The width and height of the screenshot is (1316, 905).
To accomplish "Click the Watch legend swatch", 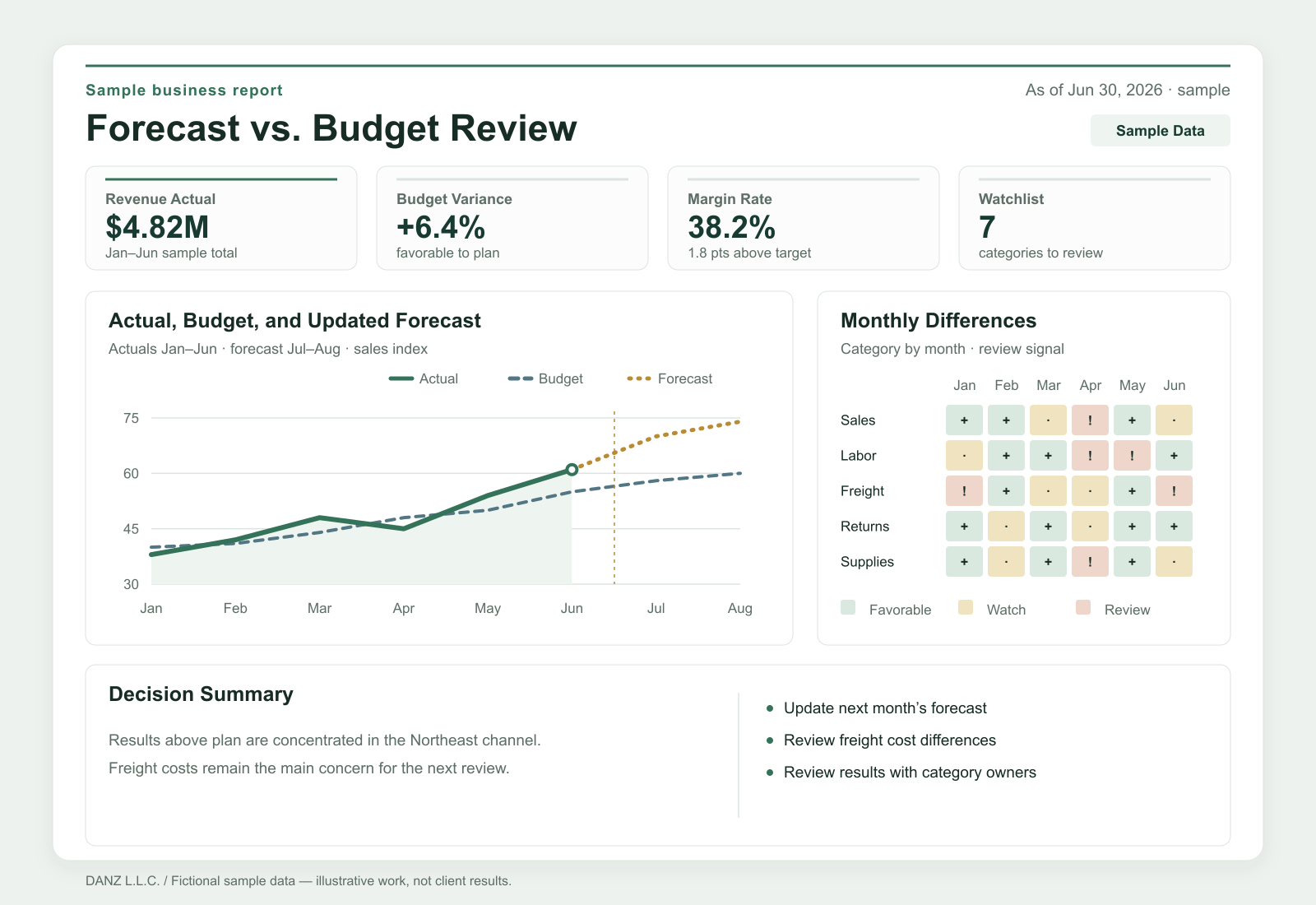I will [966, 607].
